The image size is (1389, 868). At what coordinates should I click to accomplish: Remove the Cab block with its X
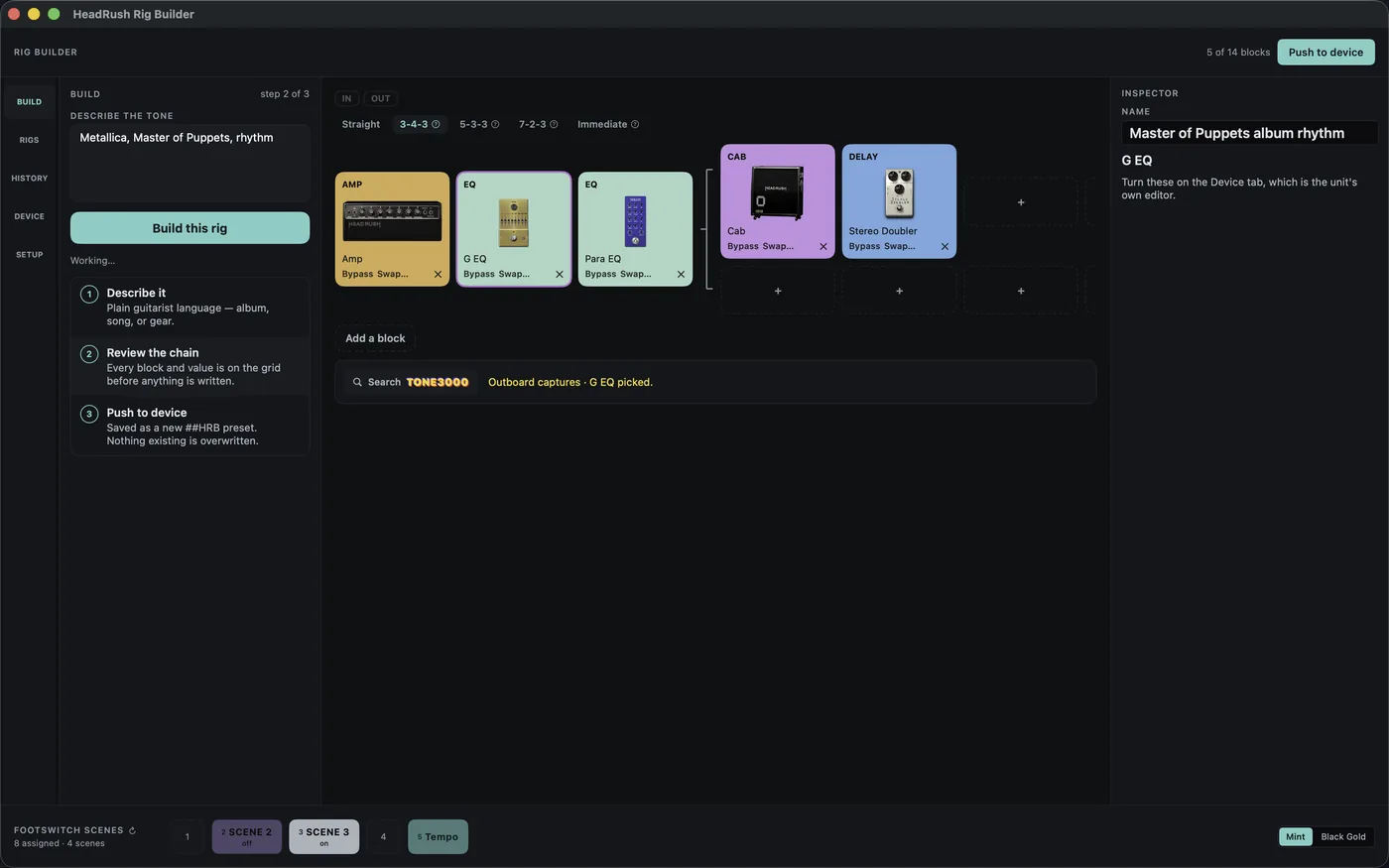[x=823, y=247]
